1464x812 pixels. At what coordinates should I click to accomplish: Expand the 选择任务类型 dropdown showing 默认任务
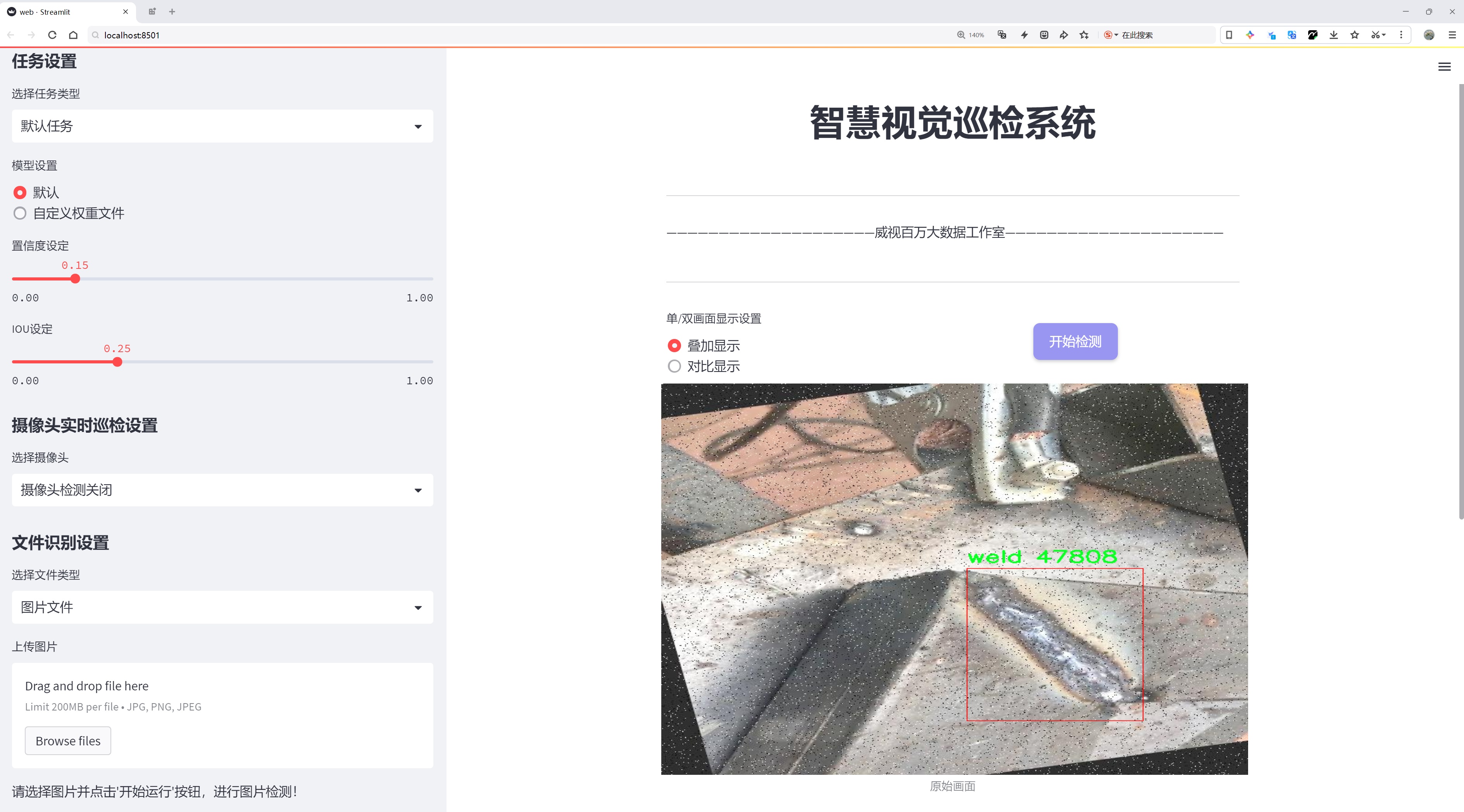222,126
